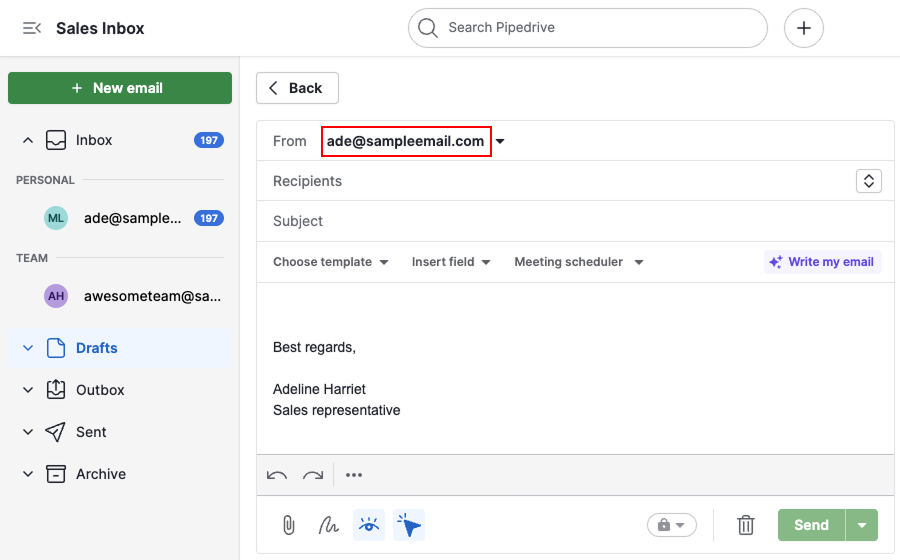Open more formatting options ellipsis
900x560 pixels.
coord(354,475)
